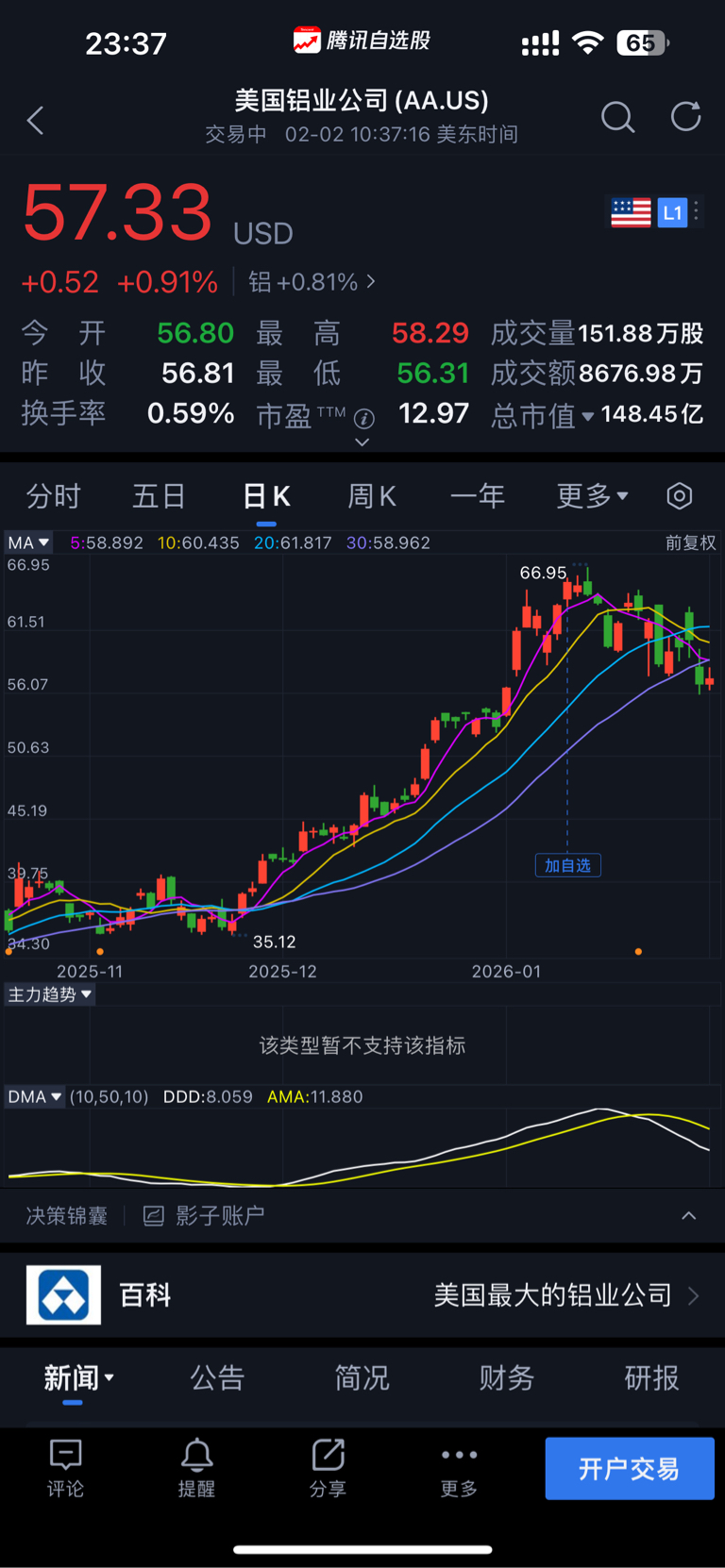This screenshot has width=725, height=1568.
Task: Tap the 美国最大的铝业公司 description
Action: tap(552, 1295)
